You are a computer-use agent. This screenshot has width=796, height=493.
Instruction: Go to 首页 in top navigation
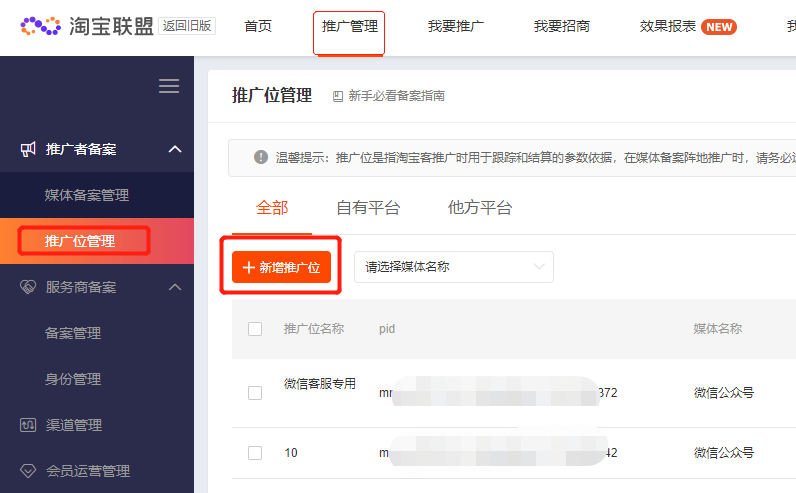coord(258,26)
